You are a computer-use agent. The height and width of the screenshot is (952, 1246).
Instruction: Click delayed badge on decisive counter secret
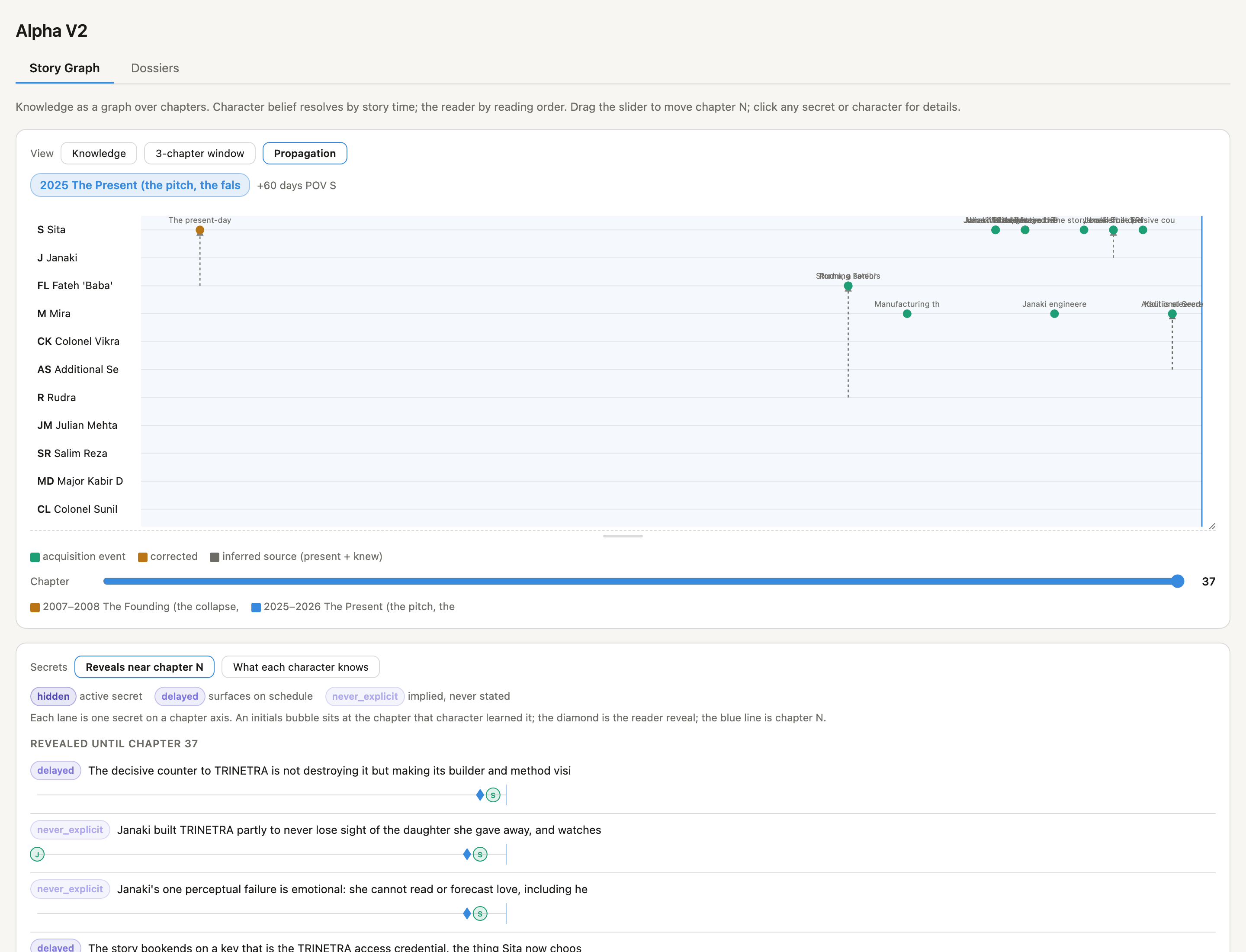tap(55, 771)
